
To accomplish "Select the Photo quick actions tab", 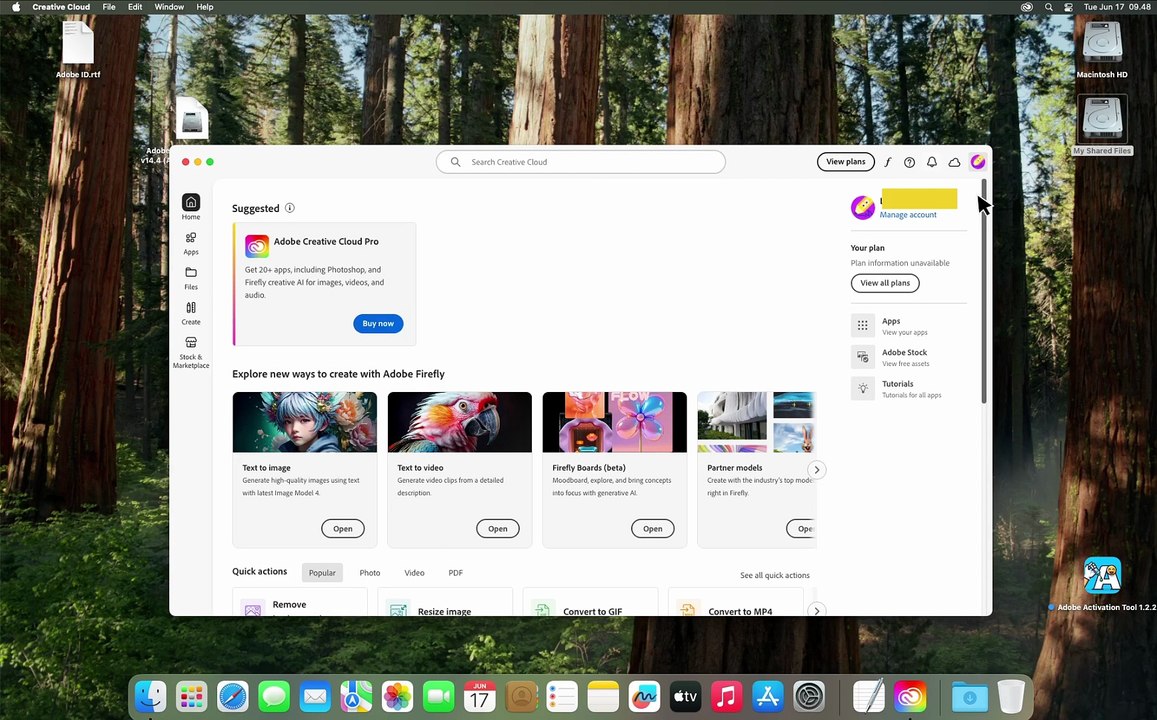I will pyautogui.click(x=370, y=572).
